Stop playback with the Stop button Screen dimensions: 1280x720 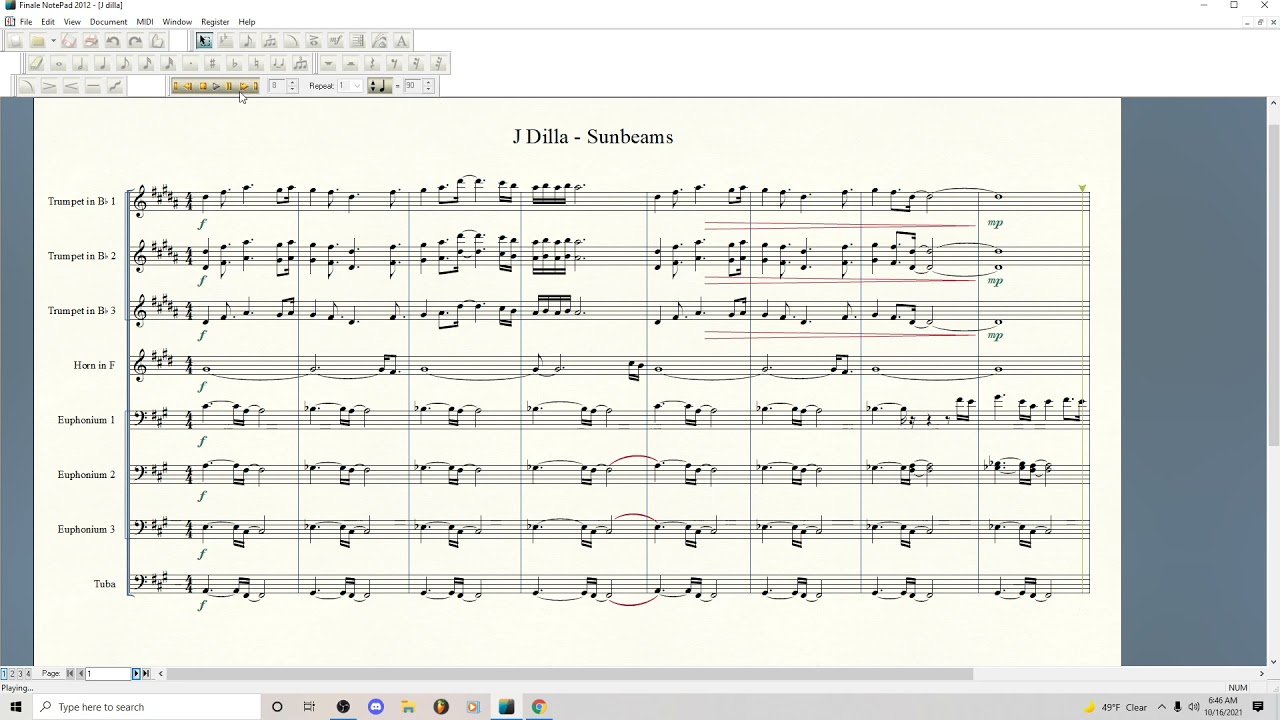pyautogui.click(x=203, y=86)
